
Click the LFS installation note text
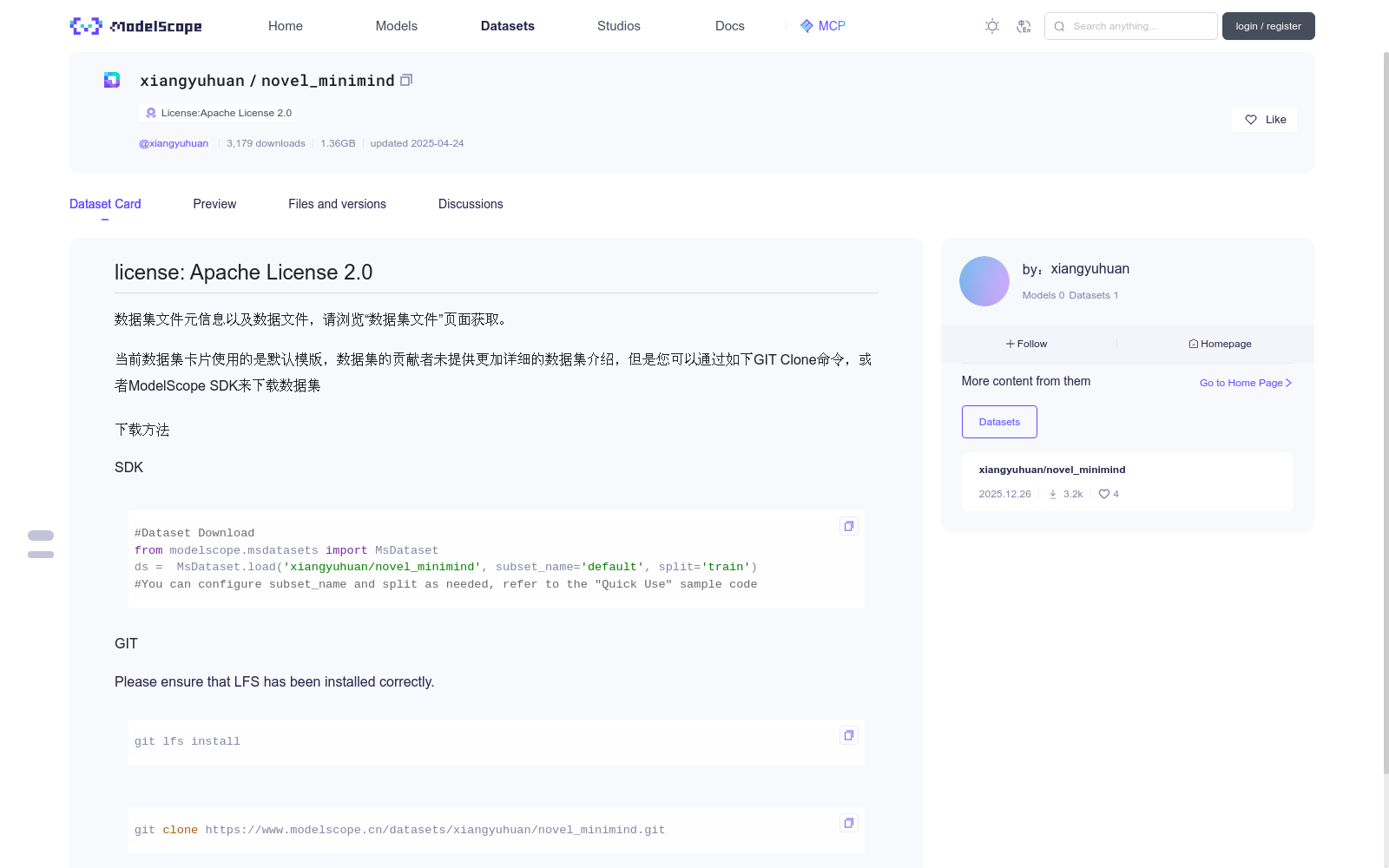(274, 682)
